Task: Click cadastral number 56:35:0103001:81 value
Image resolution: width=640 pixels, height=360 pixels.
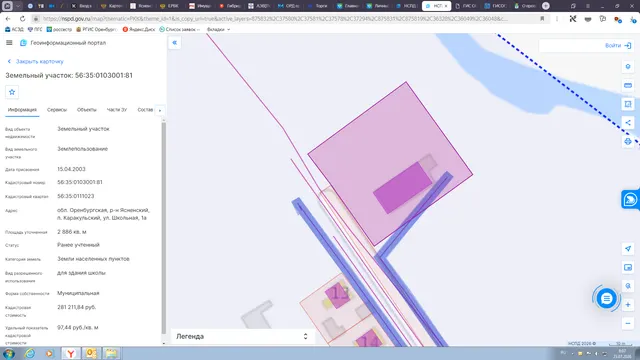Action: pyautogui.click(x=80, y=182)
